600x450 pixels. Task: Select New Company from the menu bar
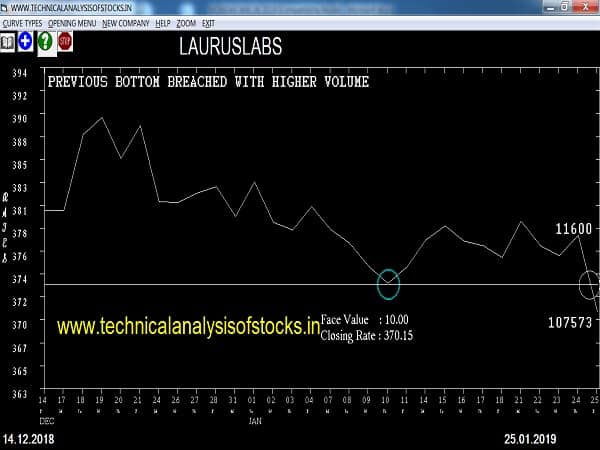124,22
